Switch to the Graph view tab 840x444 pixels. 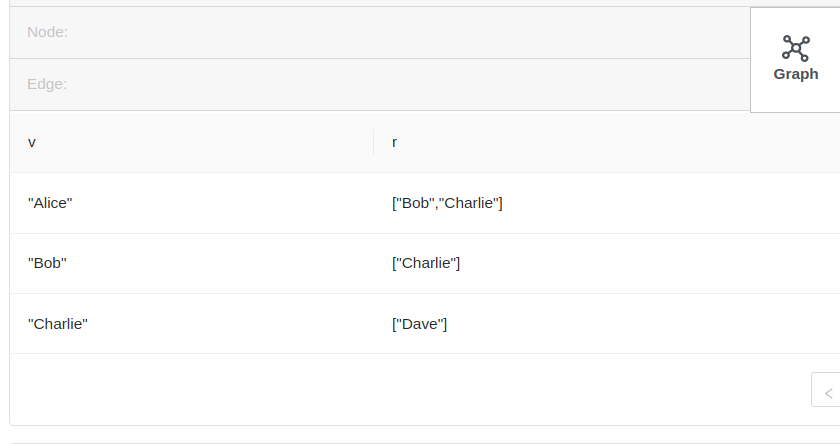tap(796, 74)
